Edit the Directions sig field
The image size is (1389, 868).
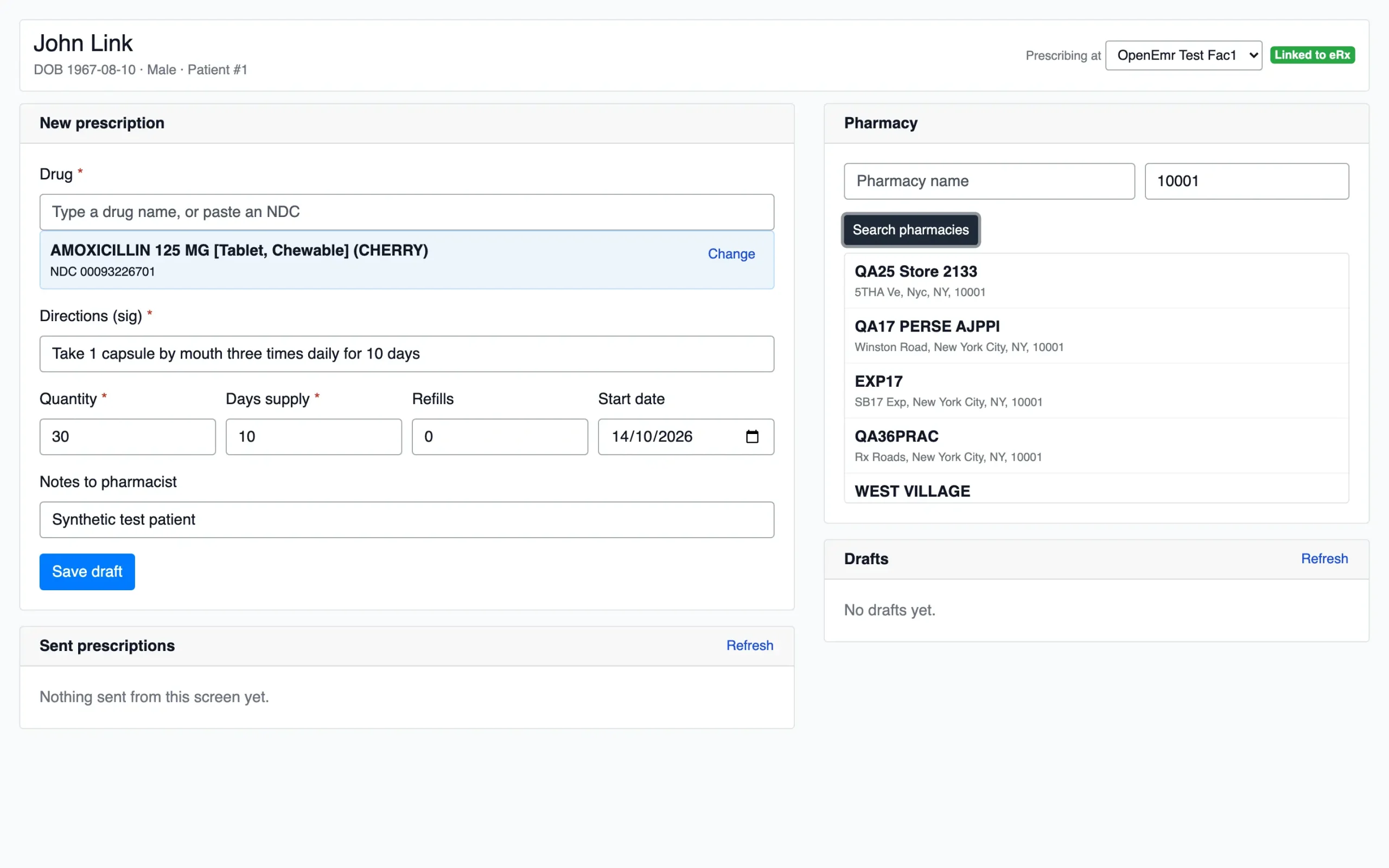tap(406, 354)
